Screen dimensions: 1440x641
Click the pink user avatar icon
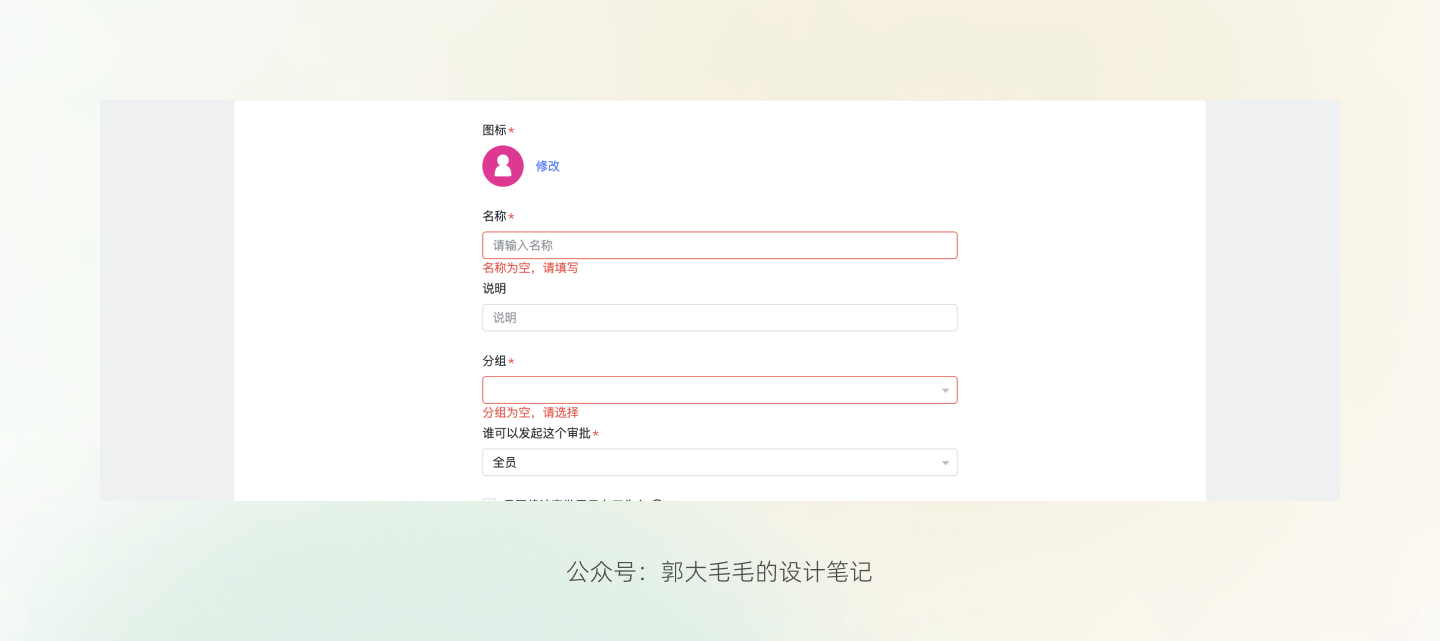click(x=503, y=166)
